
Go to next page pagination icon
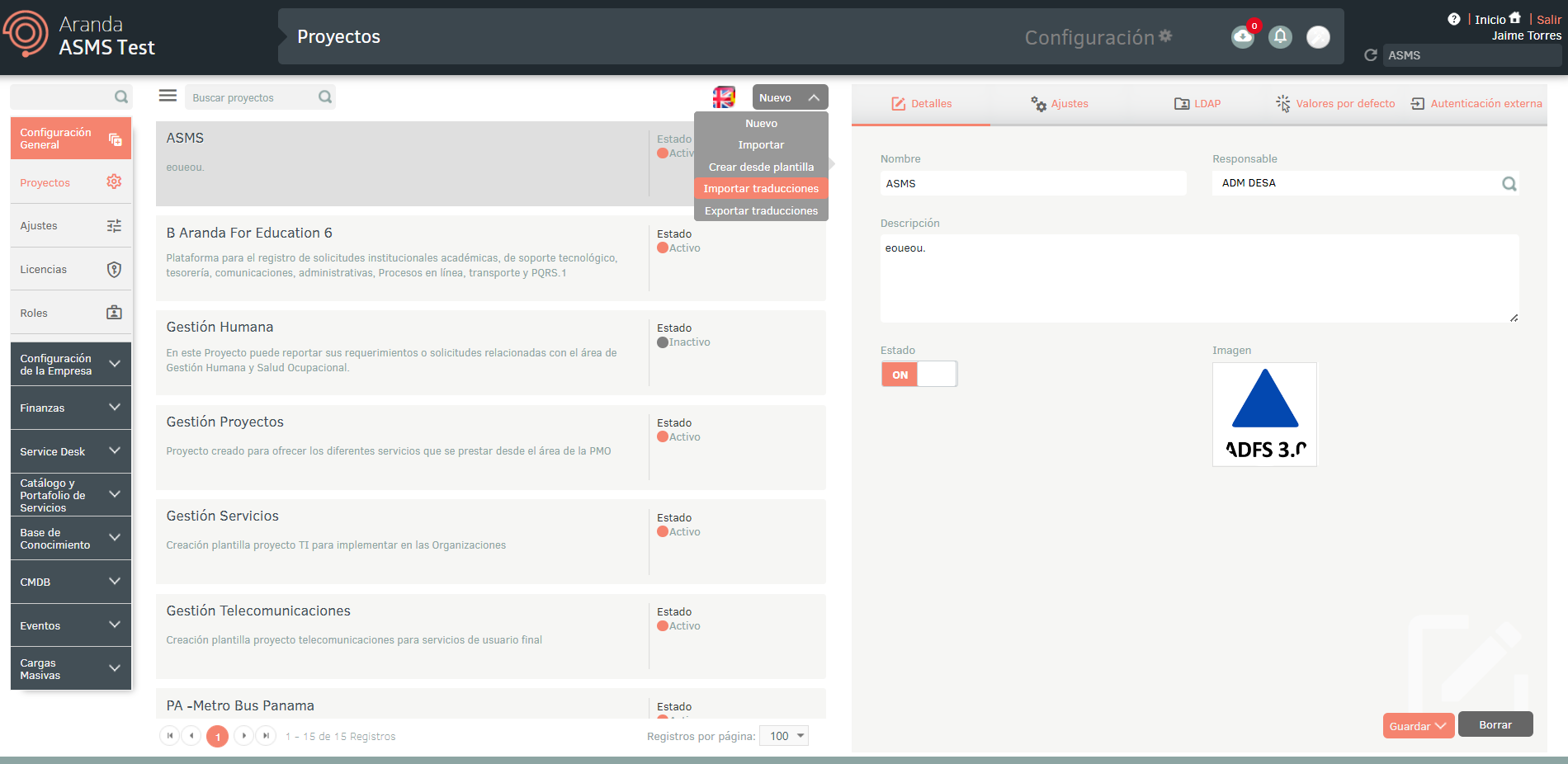[x=243, y=735]
